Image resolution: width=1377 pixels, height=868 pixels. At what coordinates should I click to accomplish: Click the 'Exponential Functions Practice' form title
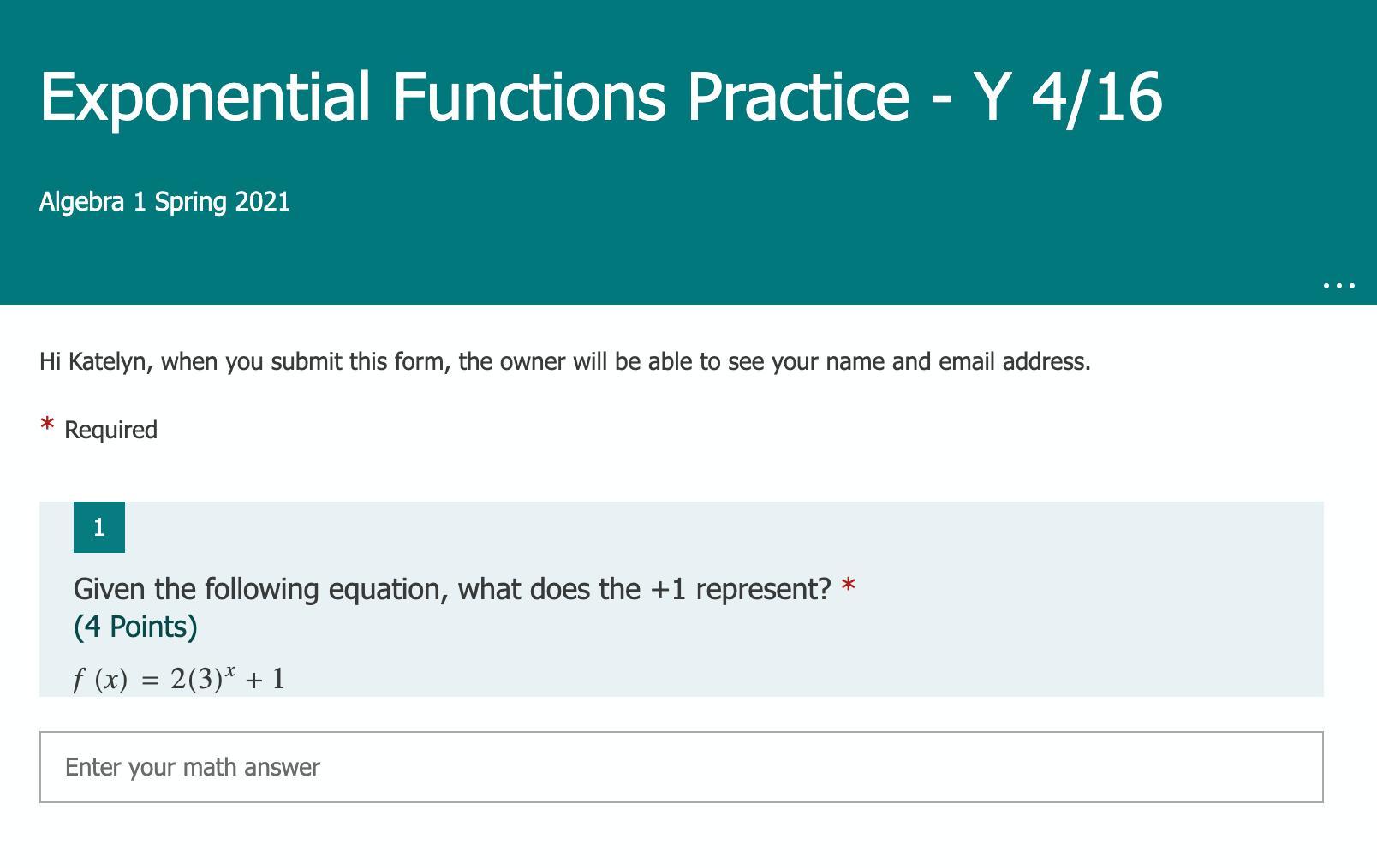click(599, 96)
